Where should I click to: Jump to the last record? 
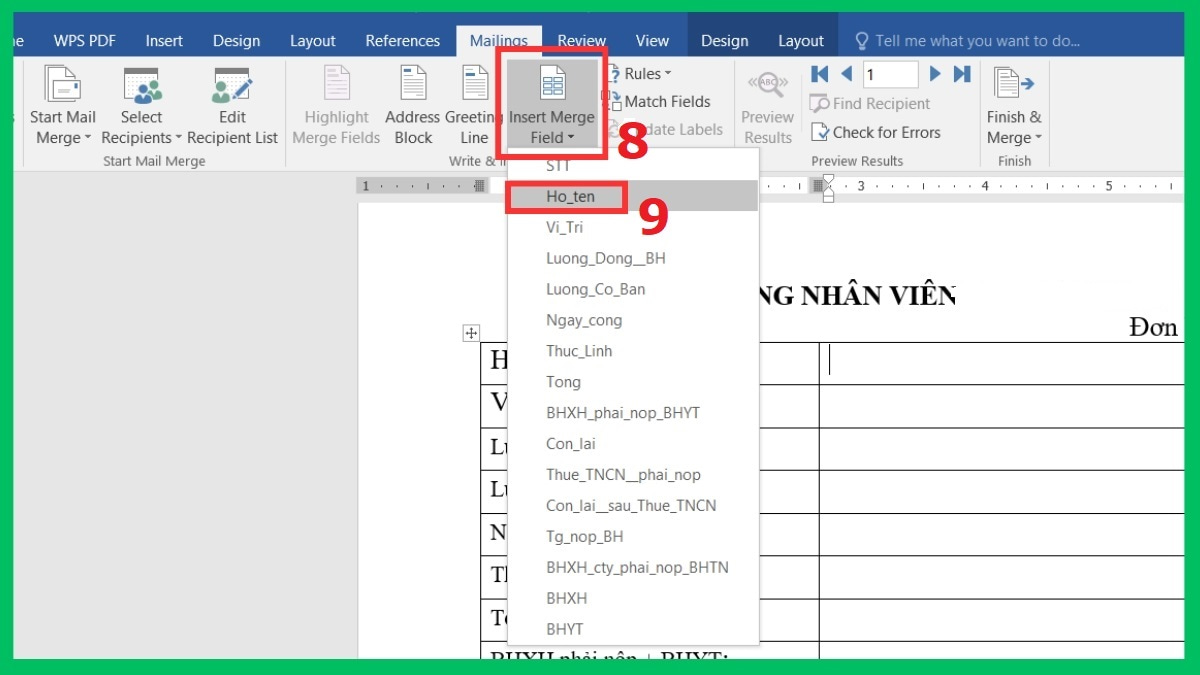tap(961, 73)
